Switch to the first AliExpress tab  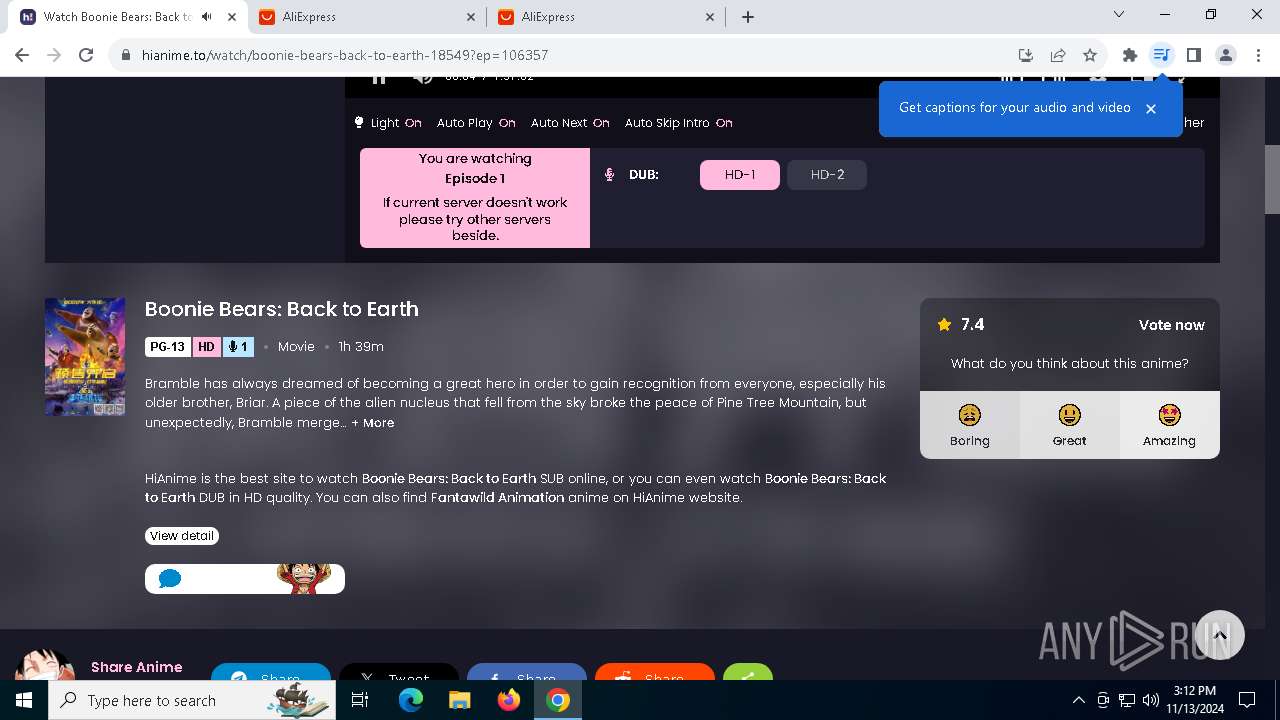pos(366,17)
